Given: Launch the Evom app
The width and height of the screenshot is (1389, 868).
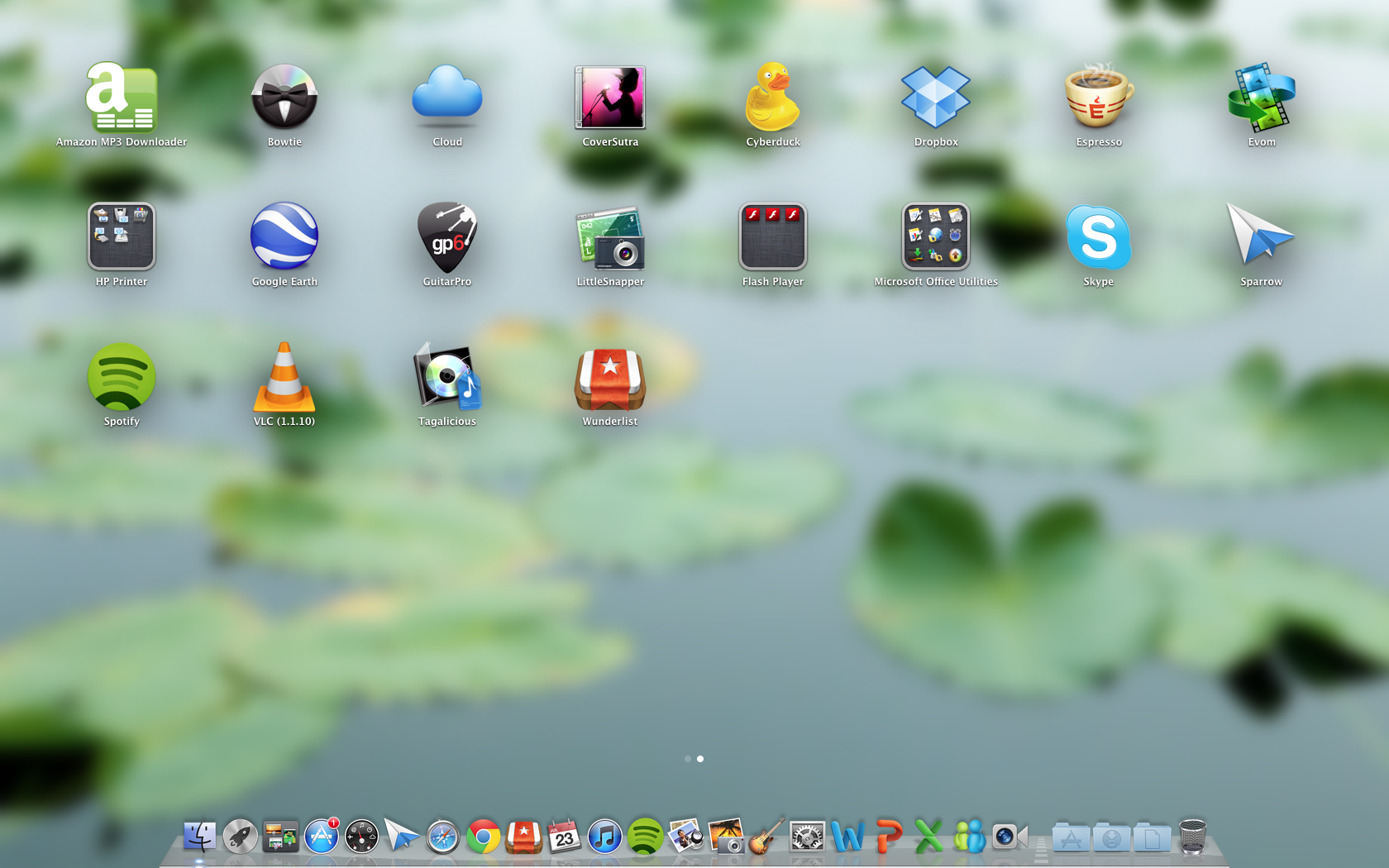Looking at the screenshot, I should [1262, 98].
